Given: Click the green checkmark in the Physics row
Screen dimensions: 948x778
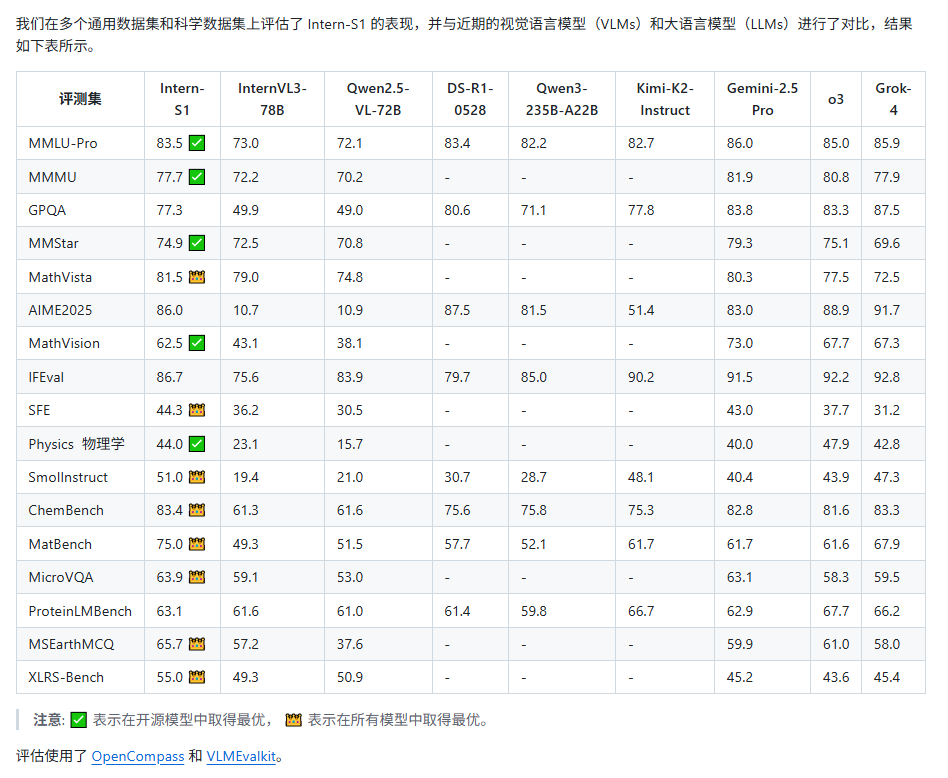Looking at the screenshot, I should coord(197,444).
